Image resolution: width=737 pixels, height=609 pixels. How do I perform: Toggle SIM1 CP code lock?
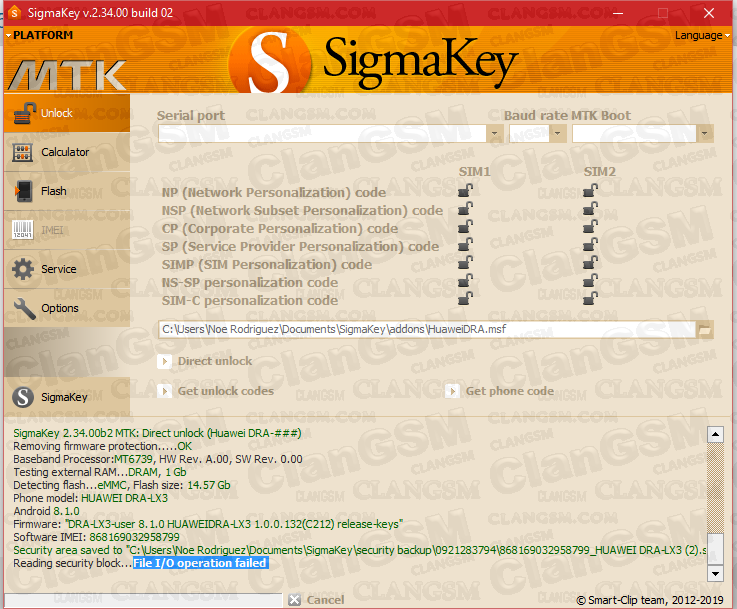465,226
